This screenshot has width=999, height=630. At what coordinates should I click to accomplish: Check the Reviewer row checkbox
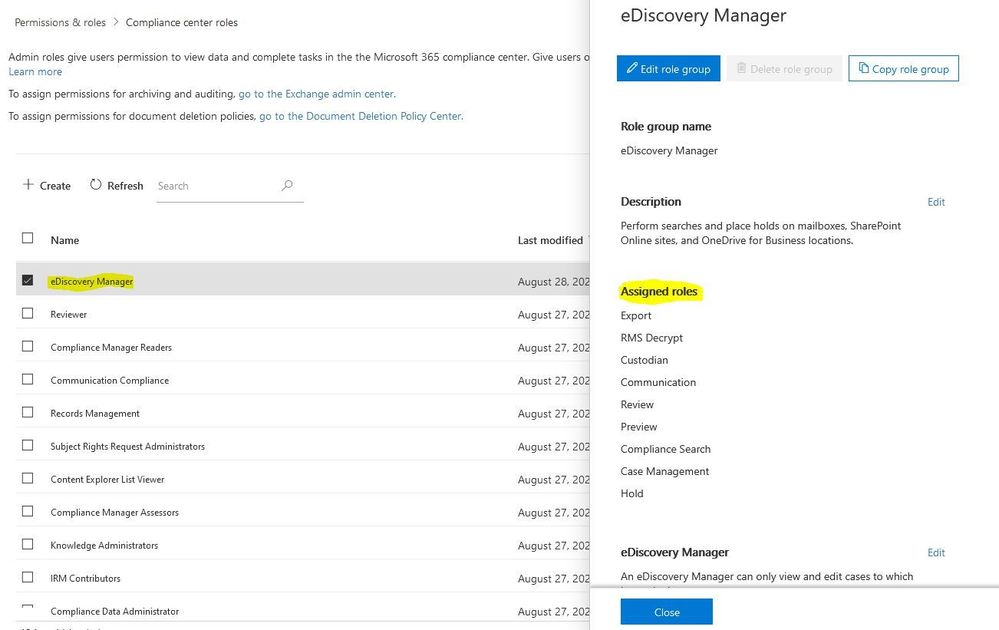coord(27,313)
